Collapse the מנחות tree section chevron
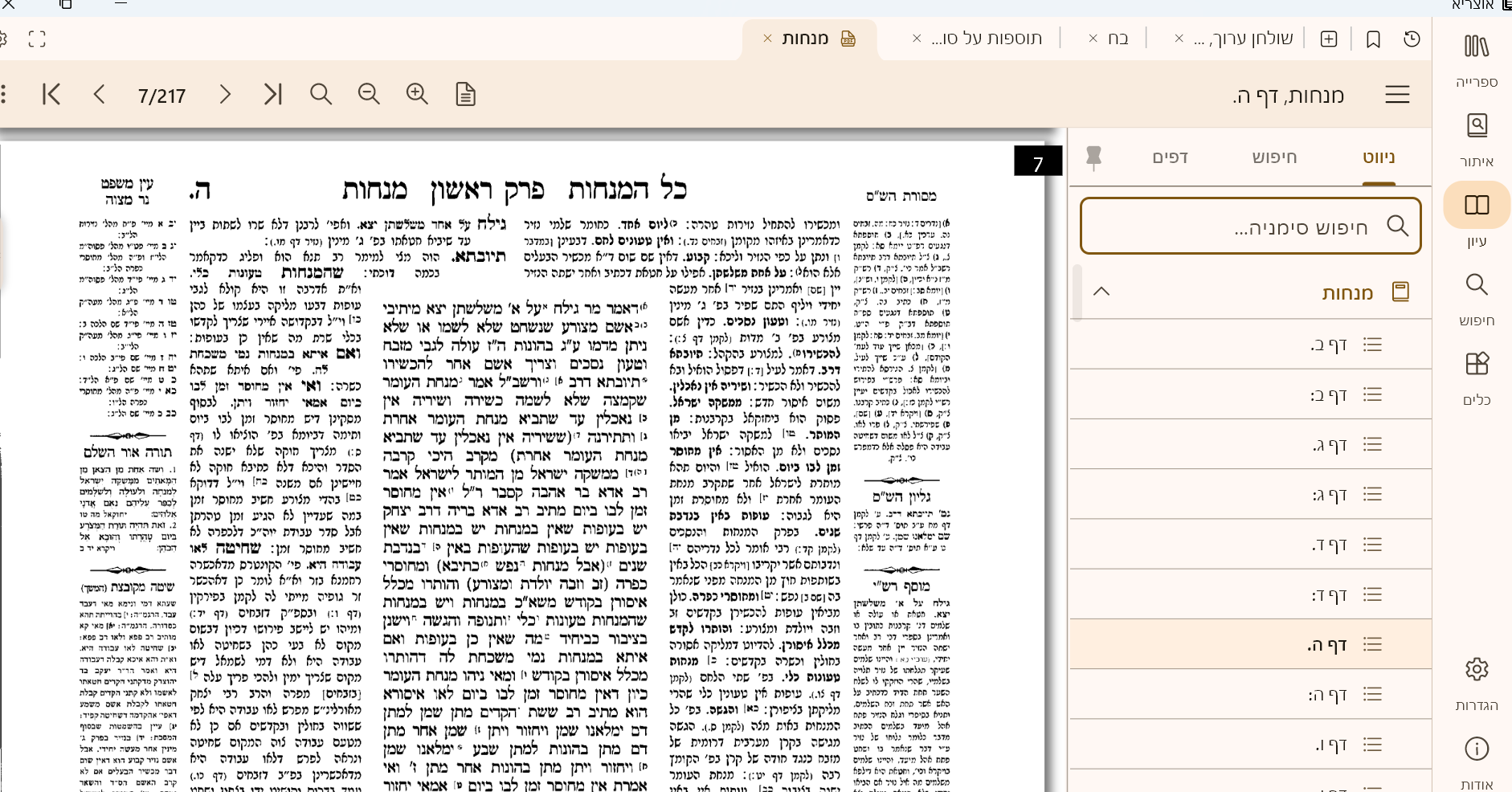1512x792 pixels. [x=1101, y=292]
